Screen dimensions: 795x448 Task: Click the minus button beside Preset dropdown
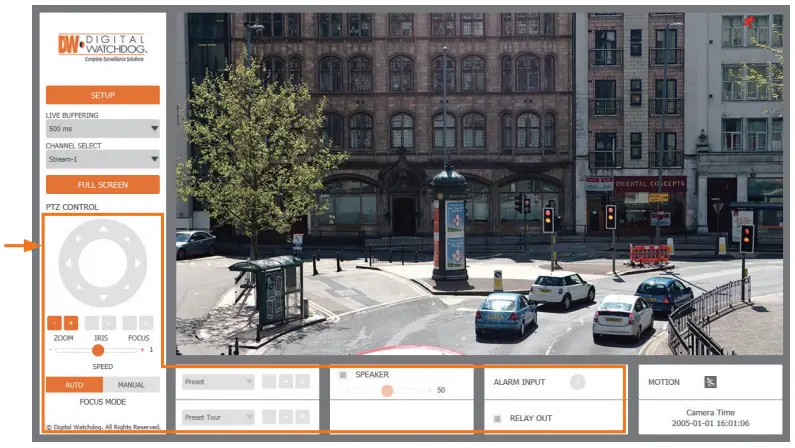pos(269,382)
